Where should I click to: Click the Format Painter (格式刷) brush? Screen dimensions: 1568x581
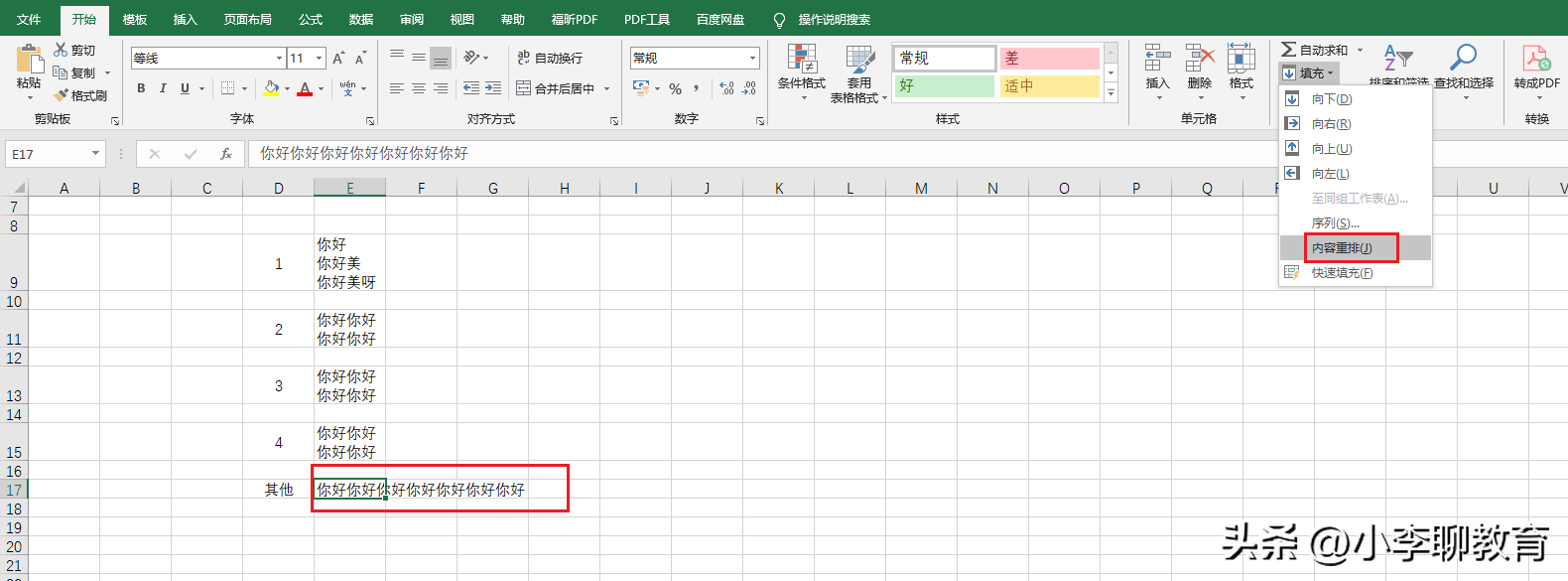point(61,95)
